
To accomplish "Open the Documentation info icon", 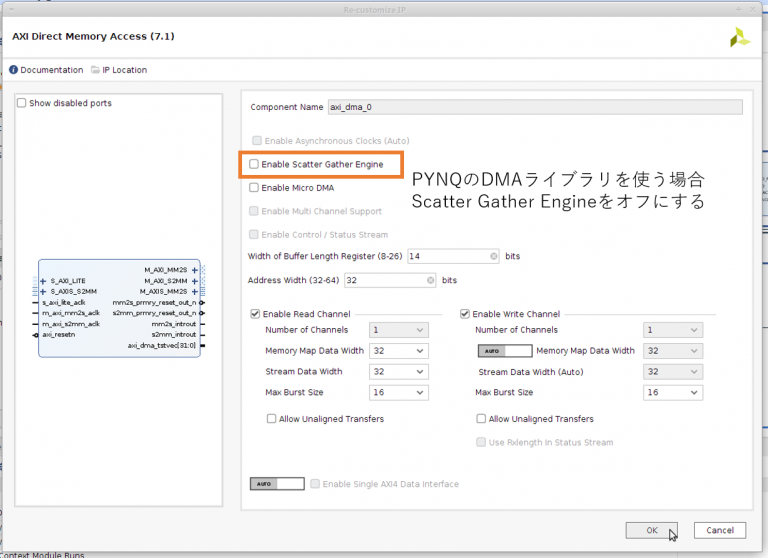I will (14, 70).
